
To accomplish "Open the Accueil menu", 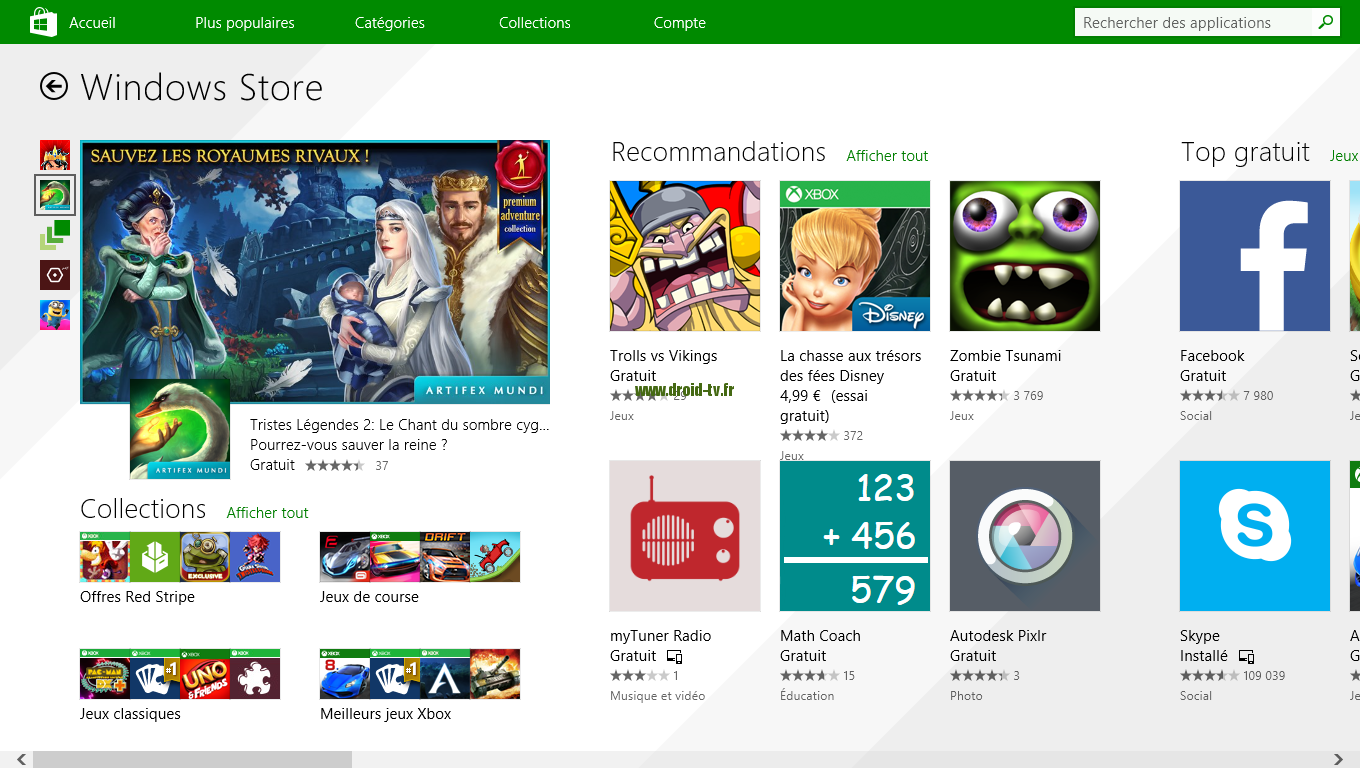I will [x=92, y=22].
